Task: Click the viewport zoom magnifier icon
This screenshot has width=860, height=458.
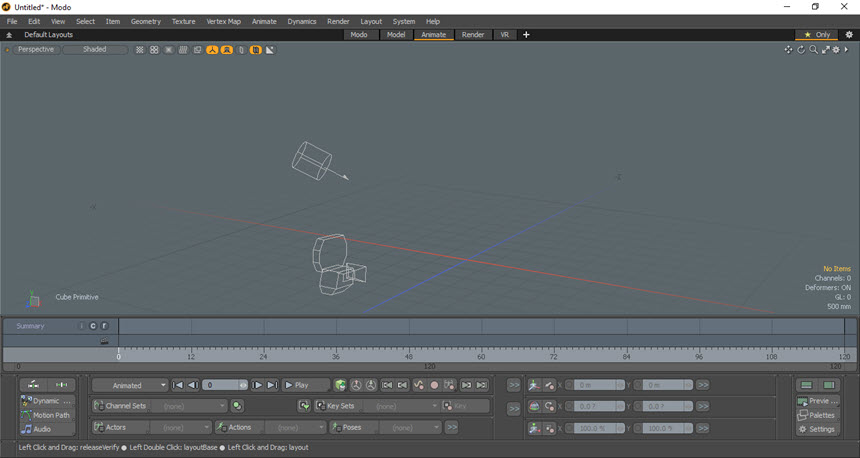Action: point(813,49)
